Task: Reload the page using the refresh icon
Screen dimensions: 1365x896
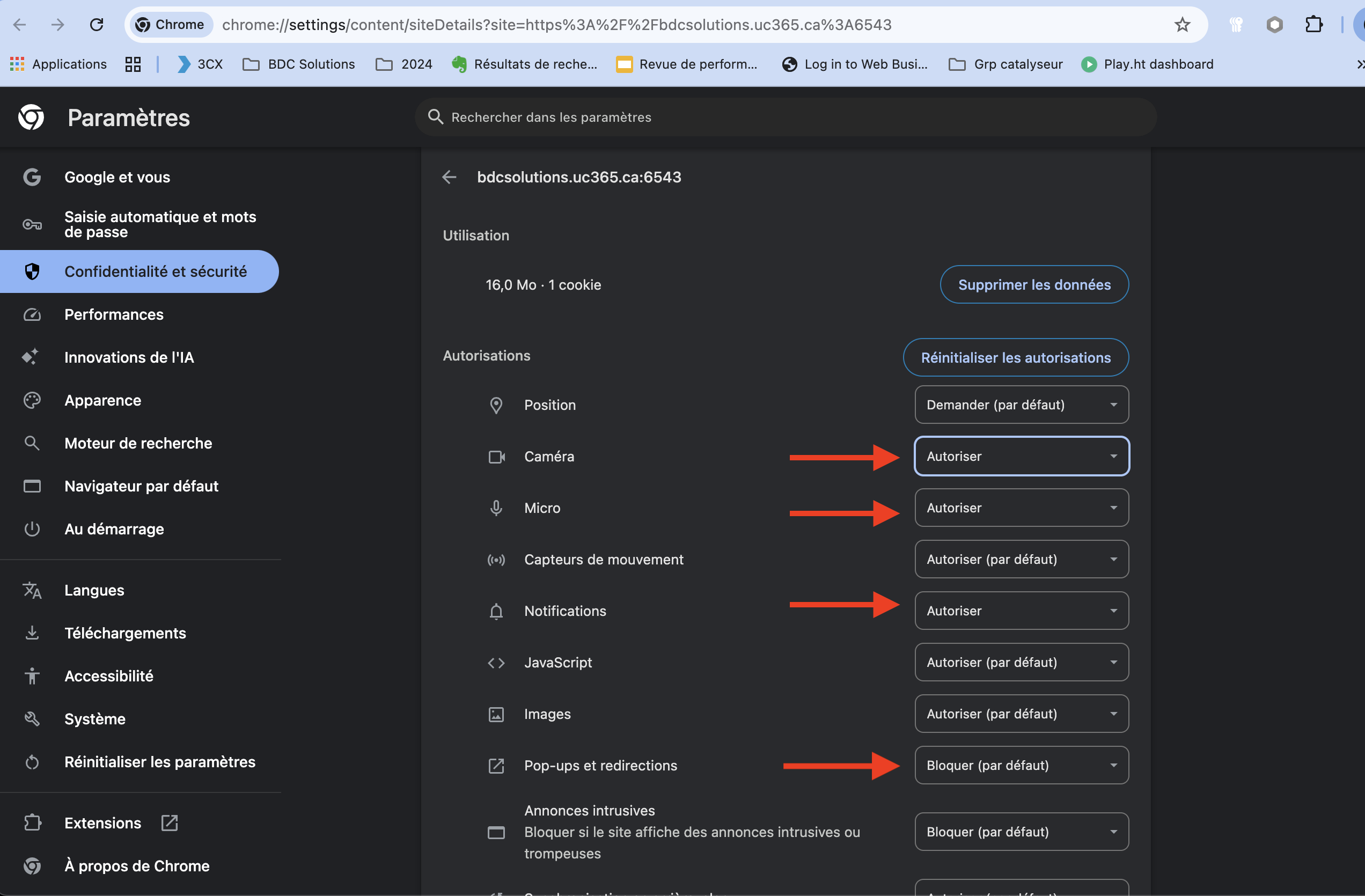Action: [97, 25]
